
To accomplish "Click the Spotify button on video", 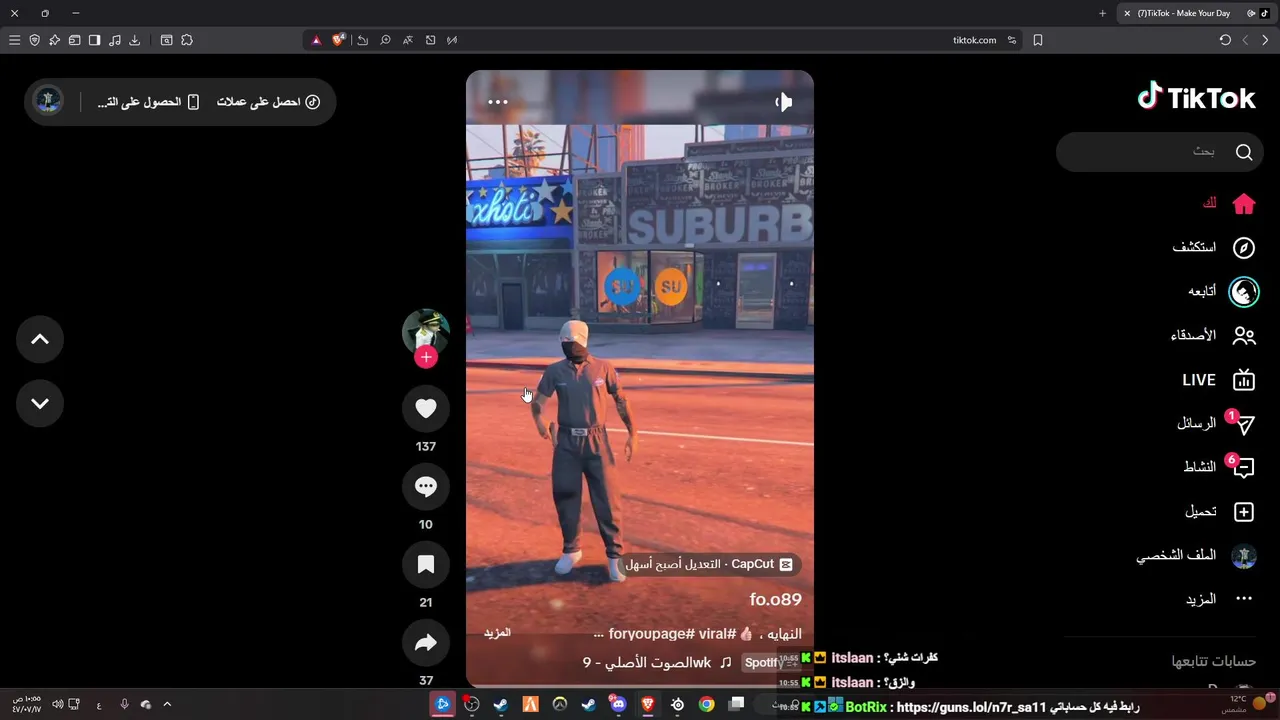I will point(769,662).
